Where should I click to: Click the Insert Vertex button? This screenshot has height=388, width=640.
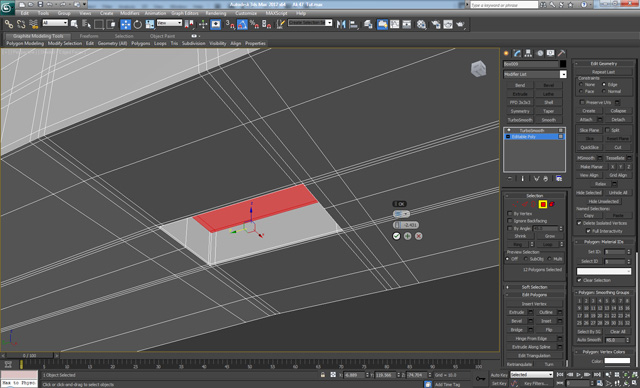point(534,304)
